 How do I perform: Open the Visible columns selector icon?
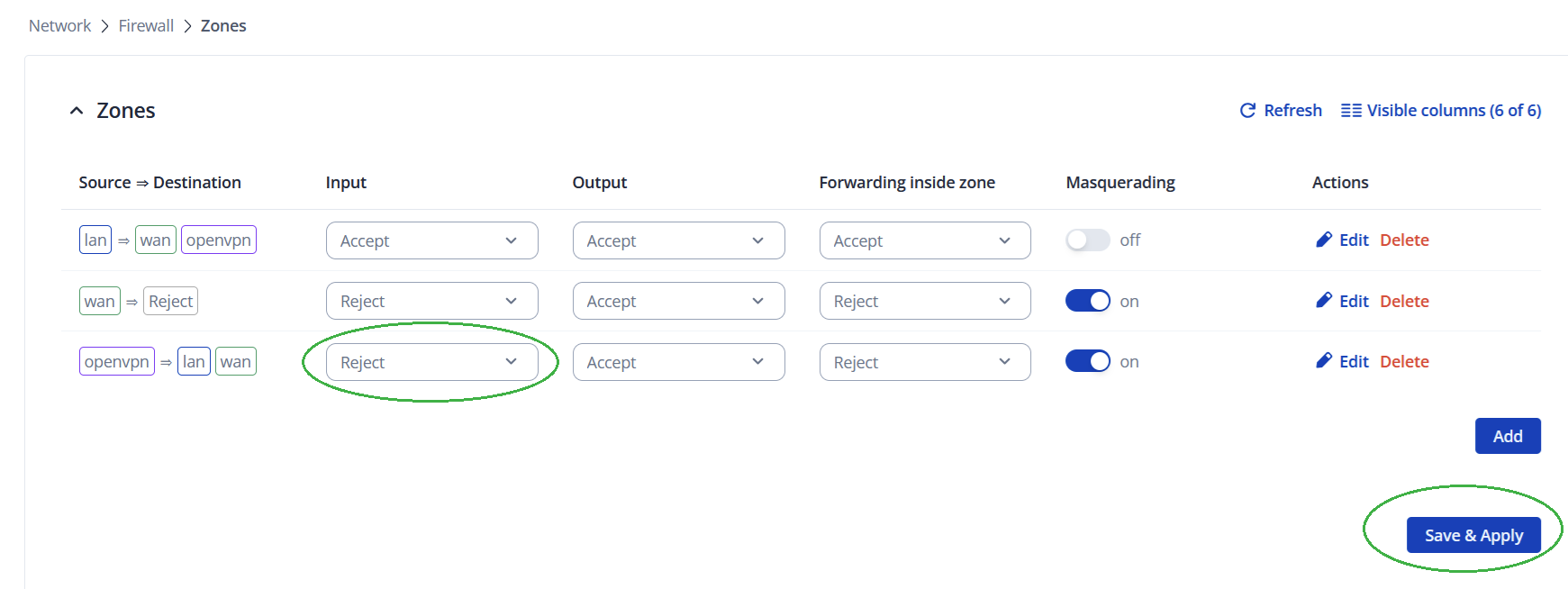point(1351,111)
